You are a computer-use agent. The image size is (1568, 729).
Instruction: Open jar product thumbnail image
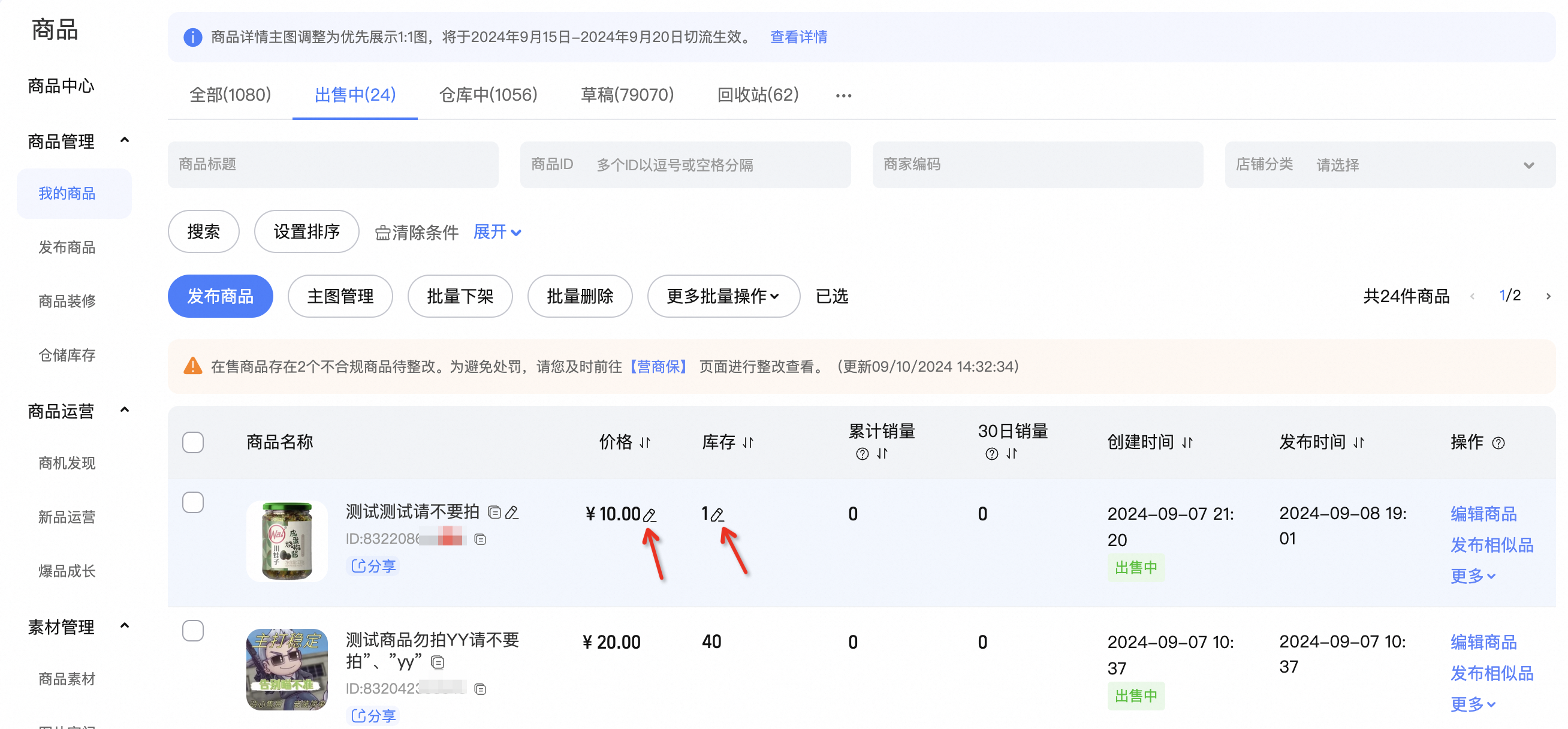pos(287,541)
